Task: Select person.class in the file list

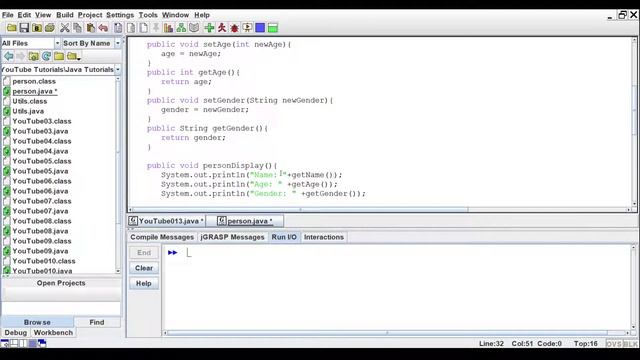Action: pyautogui.click(x=34, y=81)
